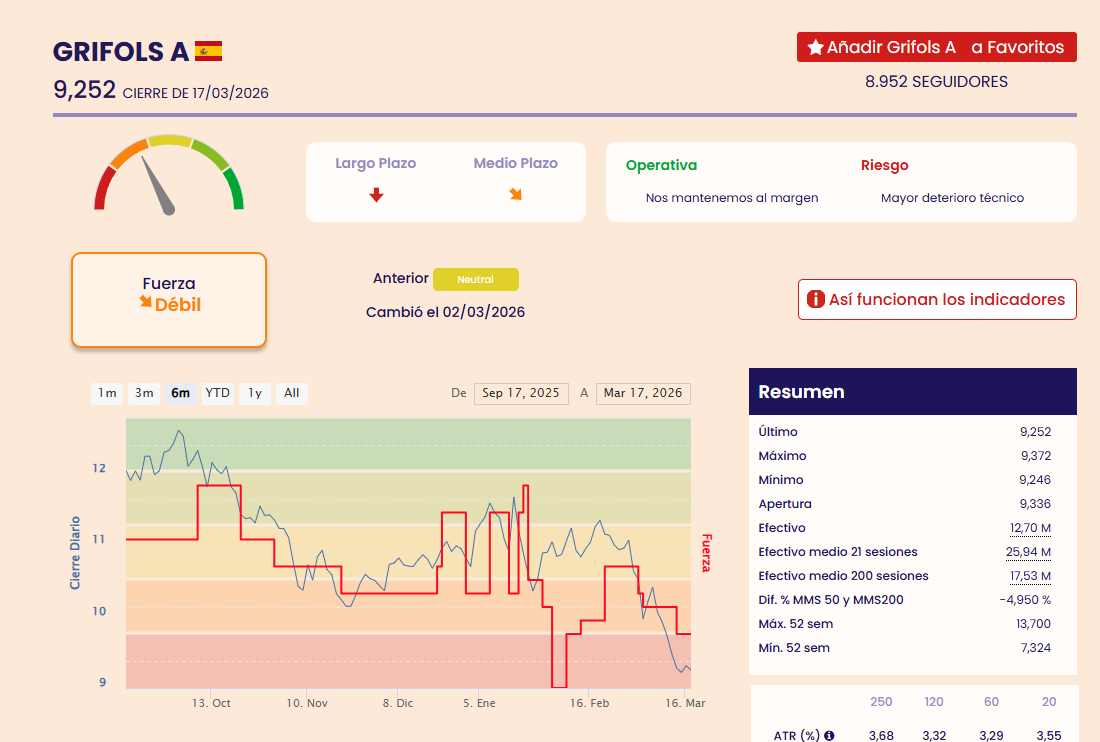Screen dimensions: 1100x742
Task: Click the Máximo value 9,372
Action: coord(1036,456)
